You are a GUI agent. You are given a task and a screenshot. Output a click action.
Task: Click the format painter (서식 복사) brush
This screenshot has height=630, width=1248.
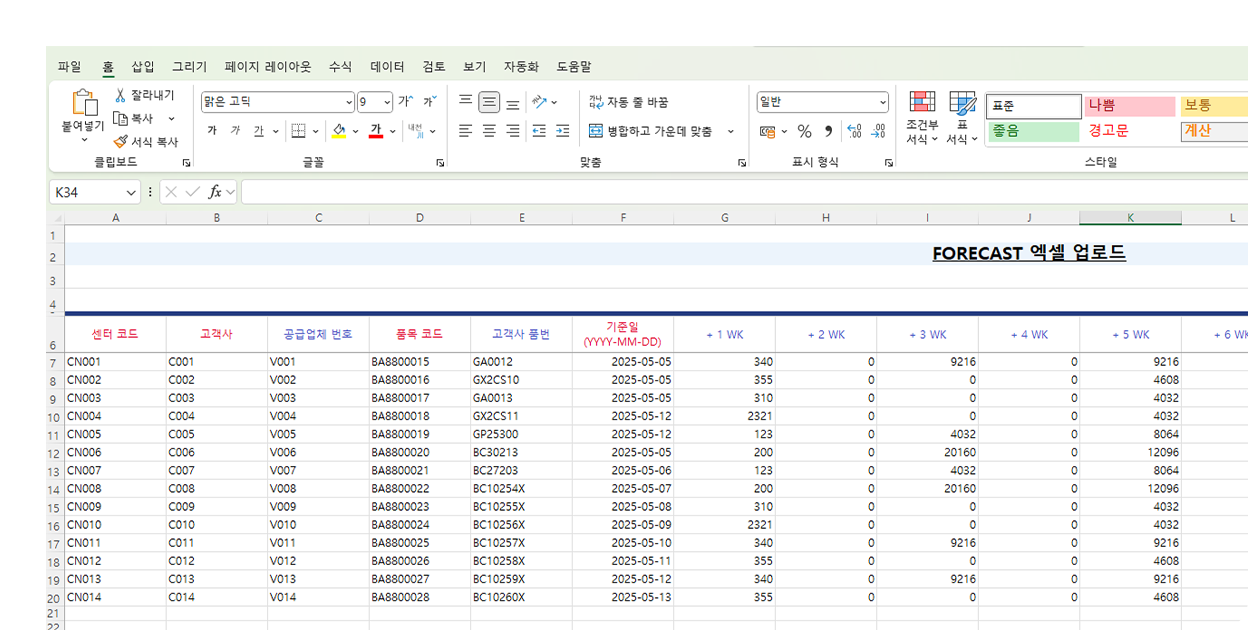click(x=121, y=142)
